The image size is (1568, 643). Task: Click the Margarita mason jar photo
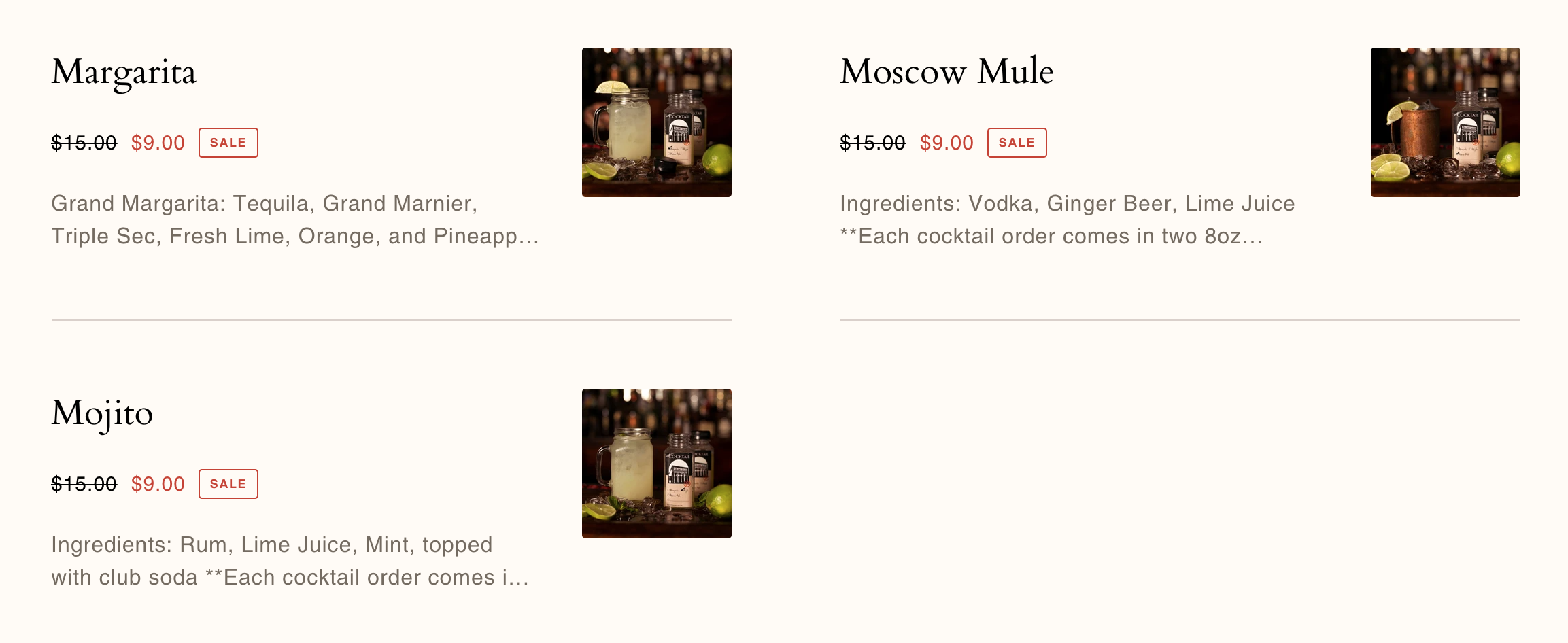tap(656, 122)
